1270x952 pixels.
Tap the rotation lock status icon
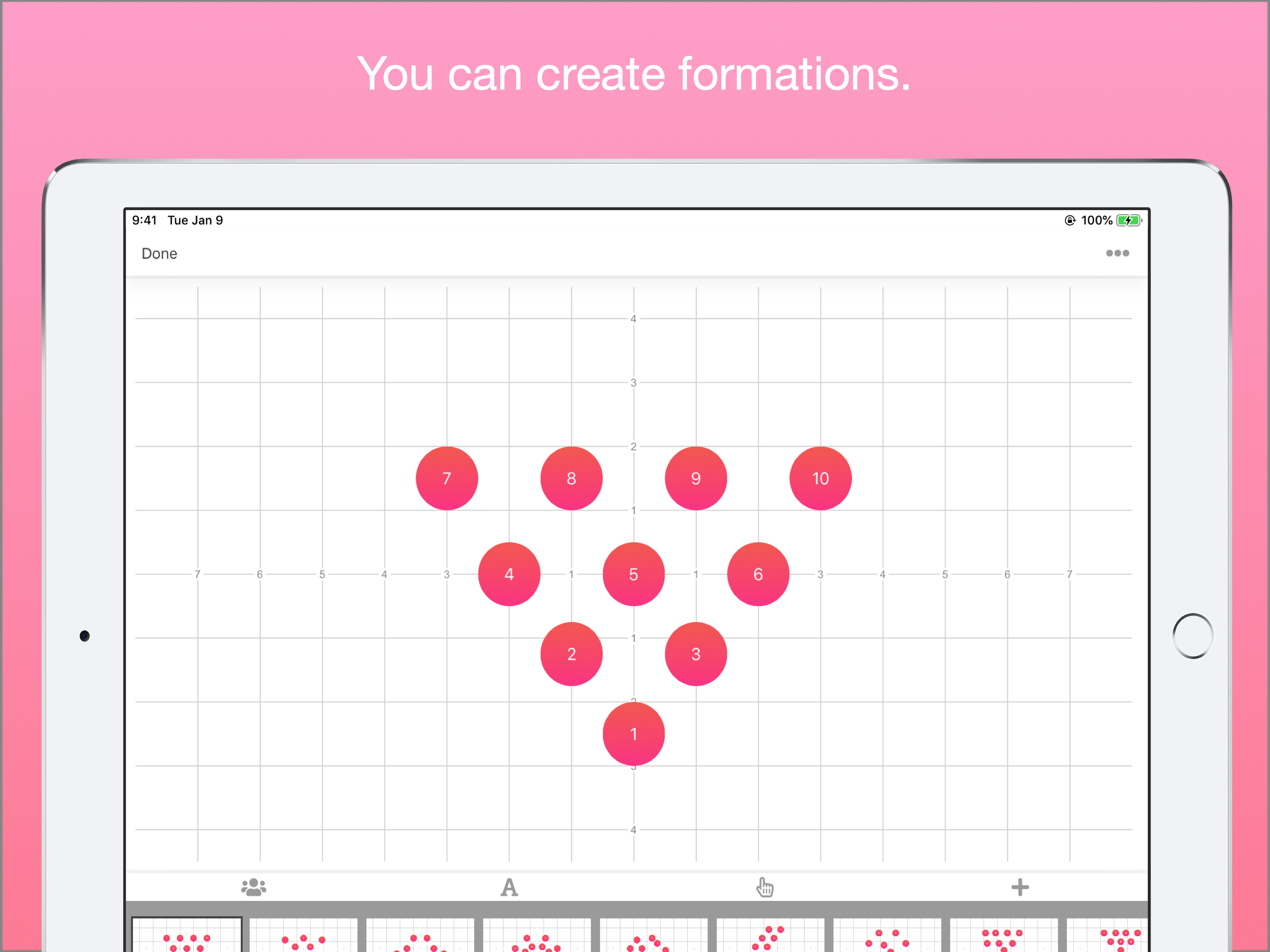(x=1069, y=220)
